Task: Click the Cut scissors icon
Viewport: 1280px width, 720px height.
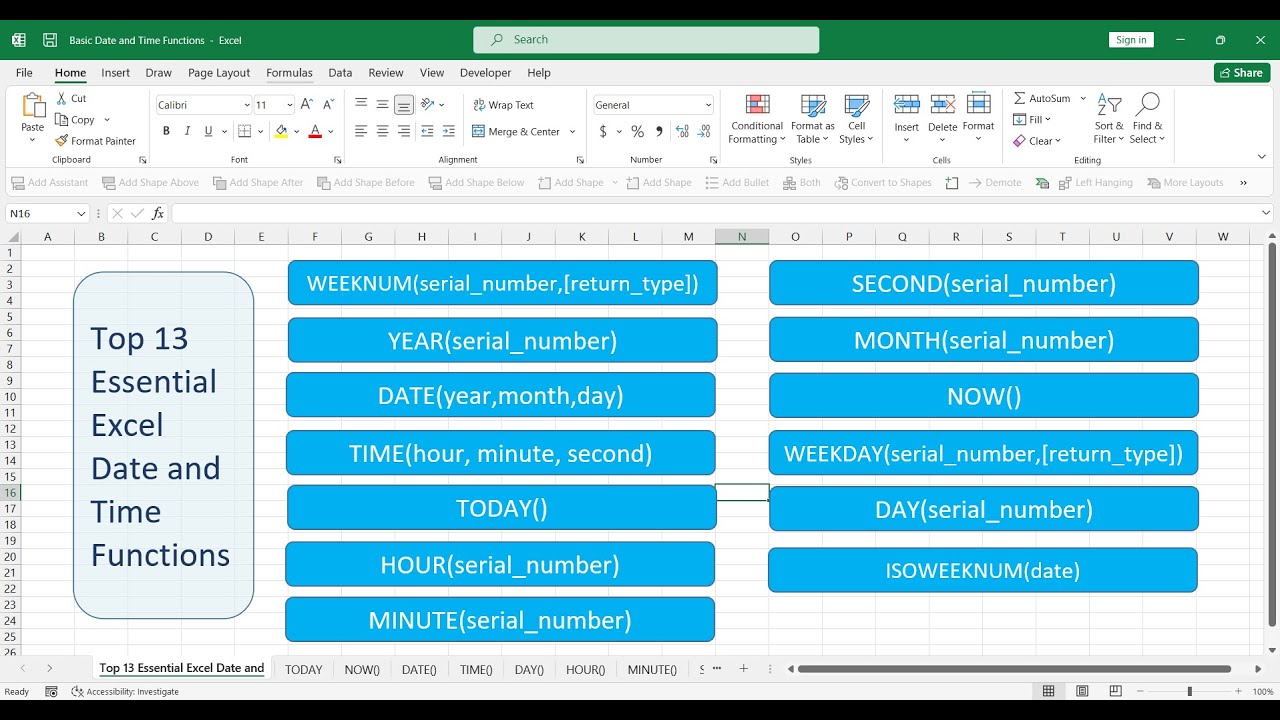Action: tap(62, 98)
